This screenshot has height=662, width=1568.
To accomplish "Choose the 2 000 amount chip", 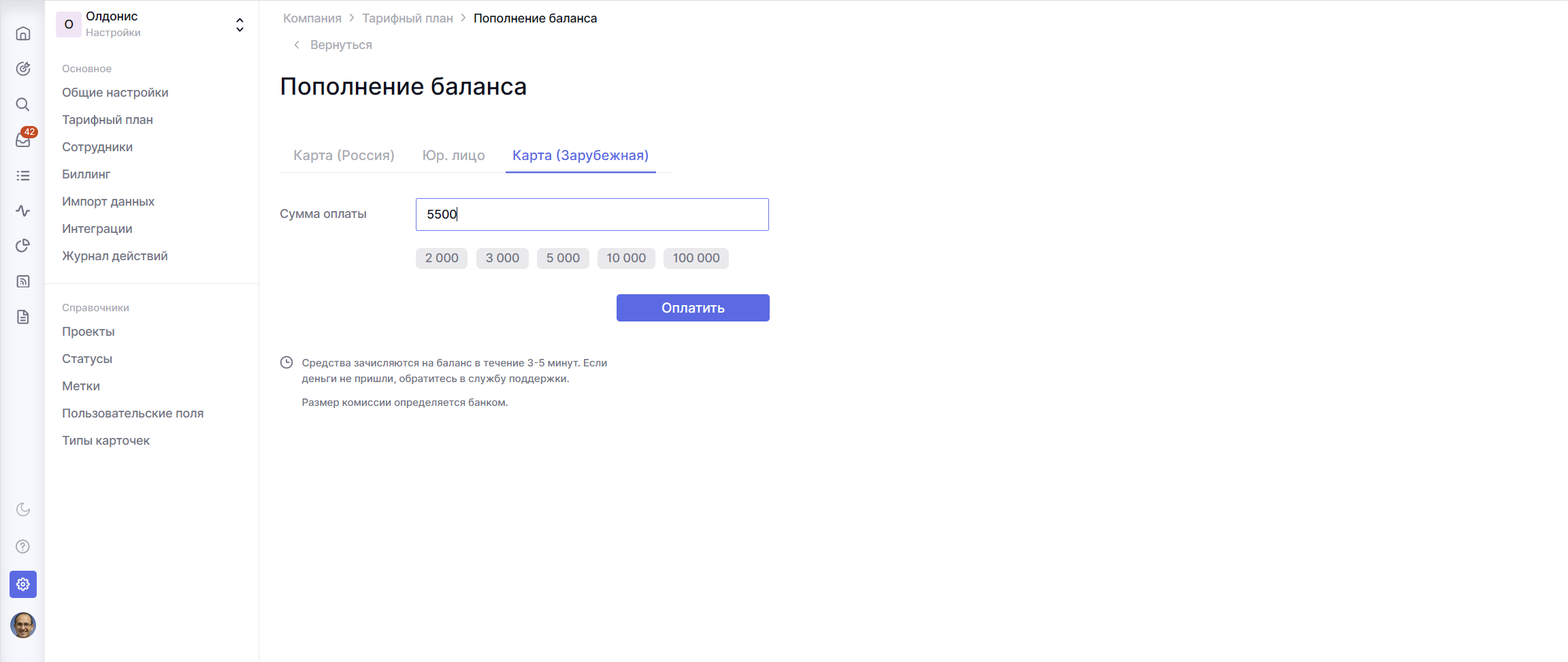I will pos(441,258).
